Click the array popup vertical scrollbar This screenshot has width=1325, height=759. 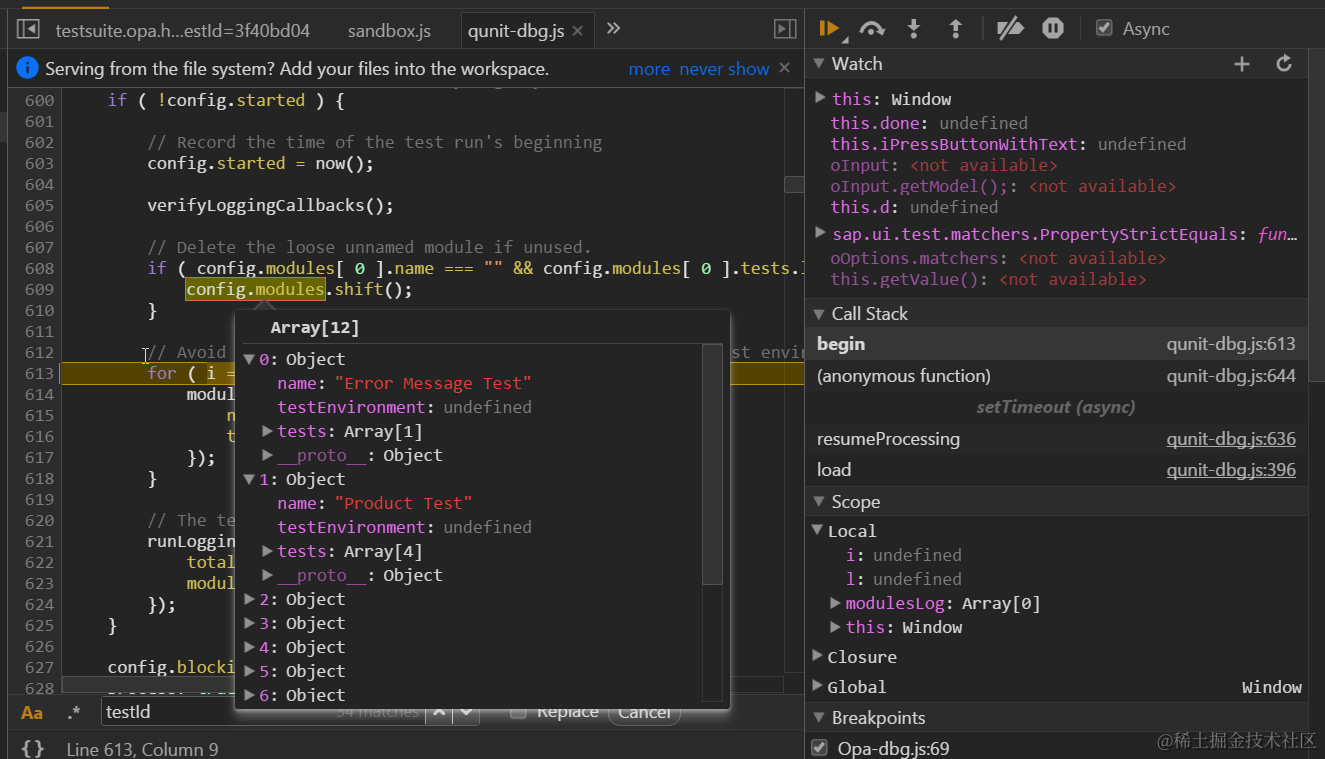(712, 464)
